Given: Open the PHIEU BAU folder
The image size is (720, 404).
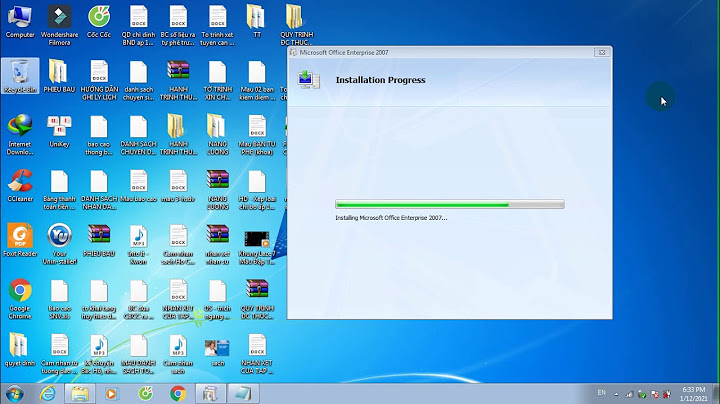Looking at the screenshot, I should click(59, 77).
